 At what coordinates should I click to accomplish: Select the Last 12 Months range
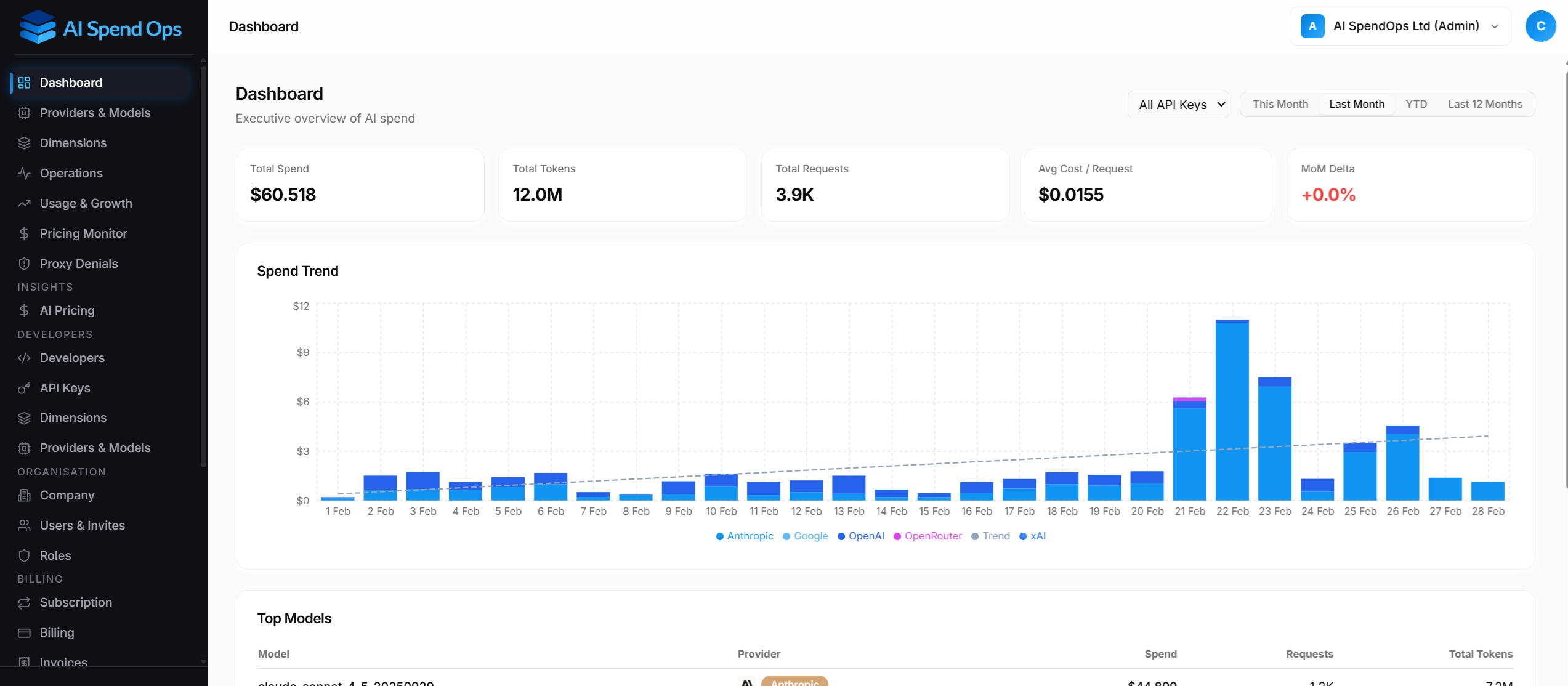click(x=1484, y=104)
